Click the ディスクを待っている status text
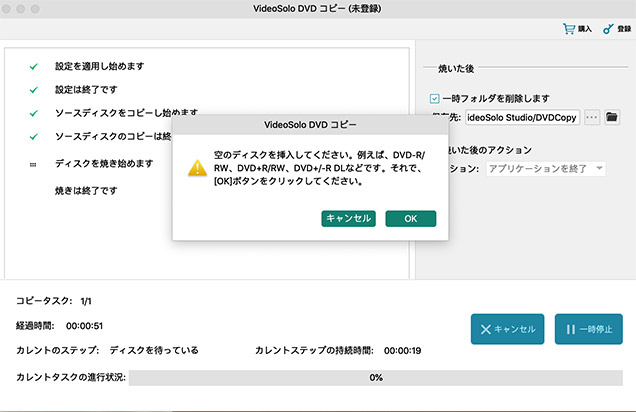The image size is (636, 412). click(x=154, y=350)
